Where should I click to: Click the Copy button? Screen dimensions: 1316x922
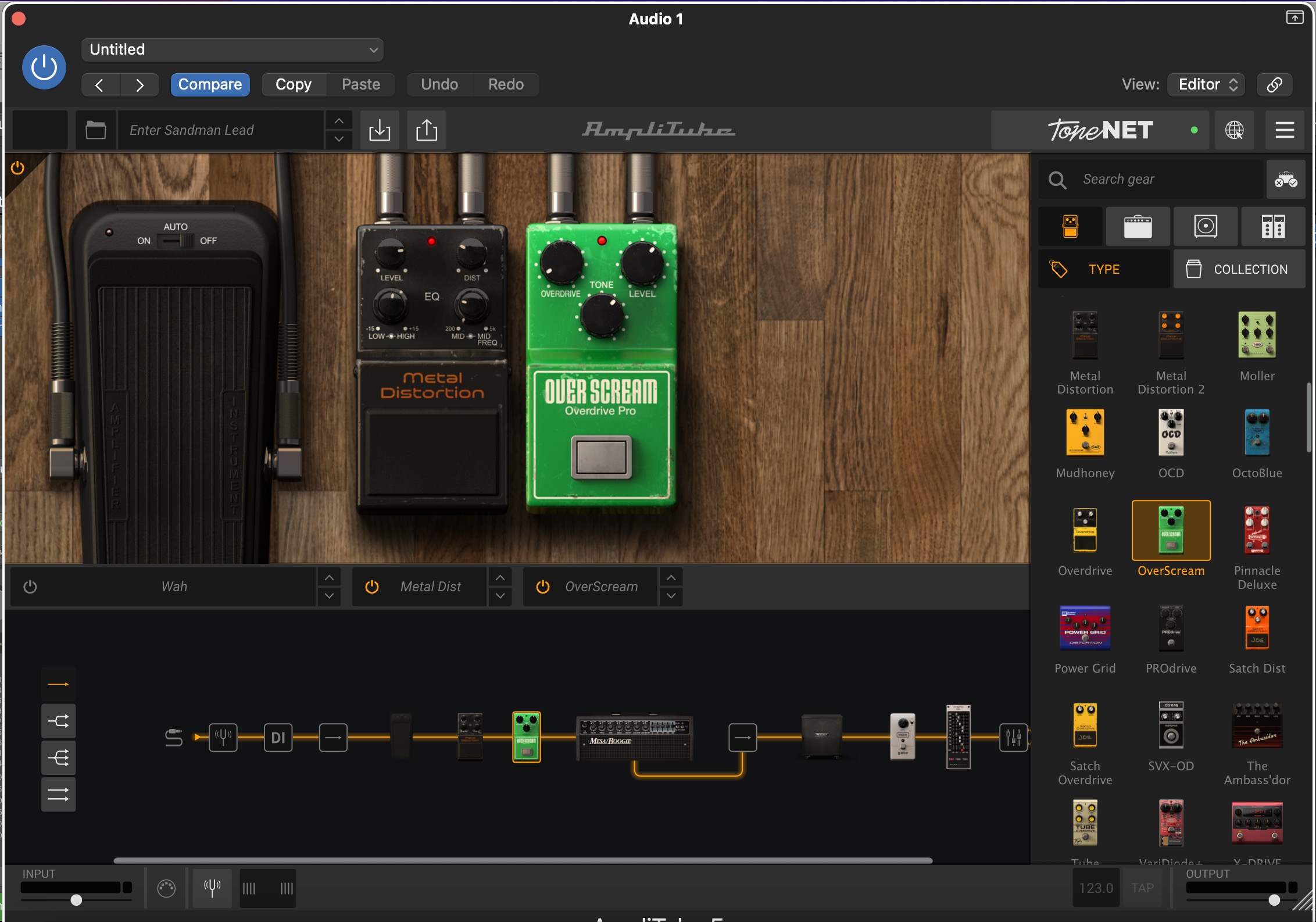tap(294, 85)
